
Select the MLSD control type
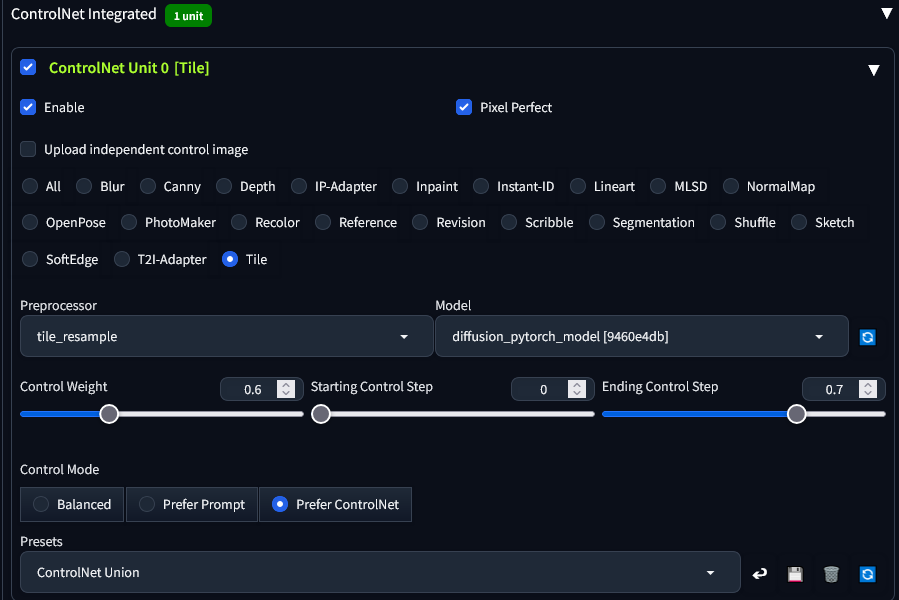pyautogui.click(x=658, y=186)
